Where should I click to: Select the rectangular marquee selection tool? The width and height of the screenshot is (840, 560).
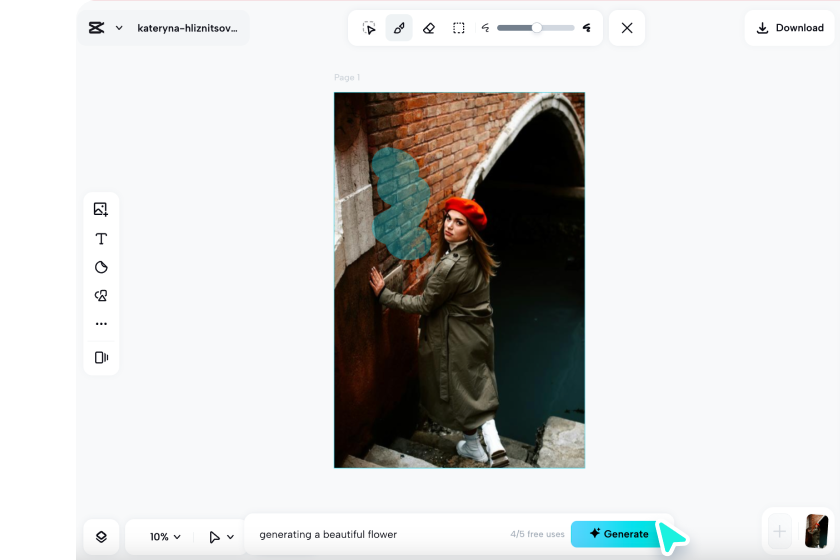pos(459,28)
